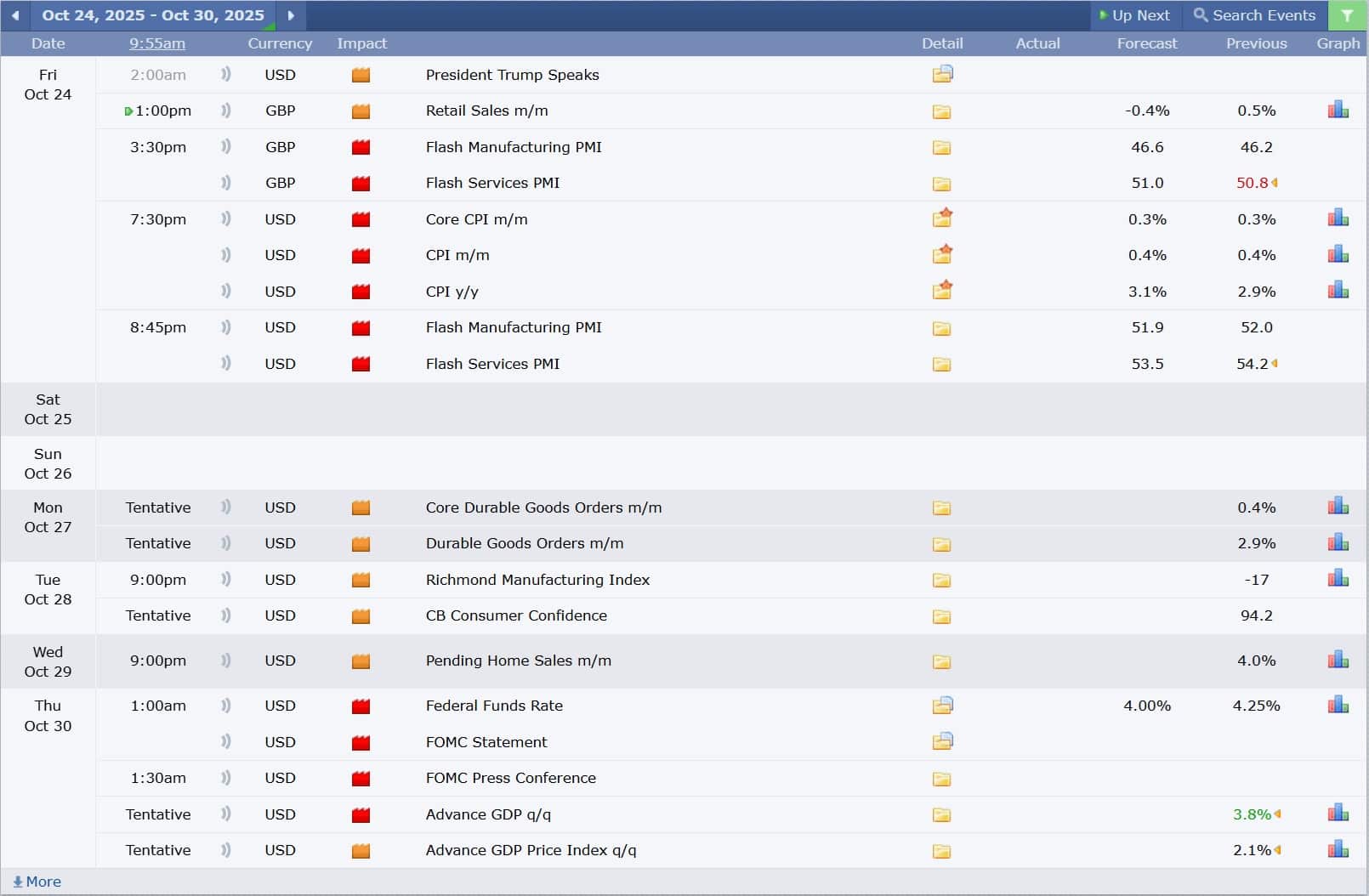Click the Up Next button
The width and height of the screenshot is (1369, 896).
click(1134, 15)
